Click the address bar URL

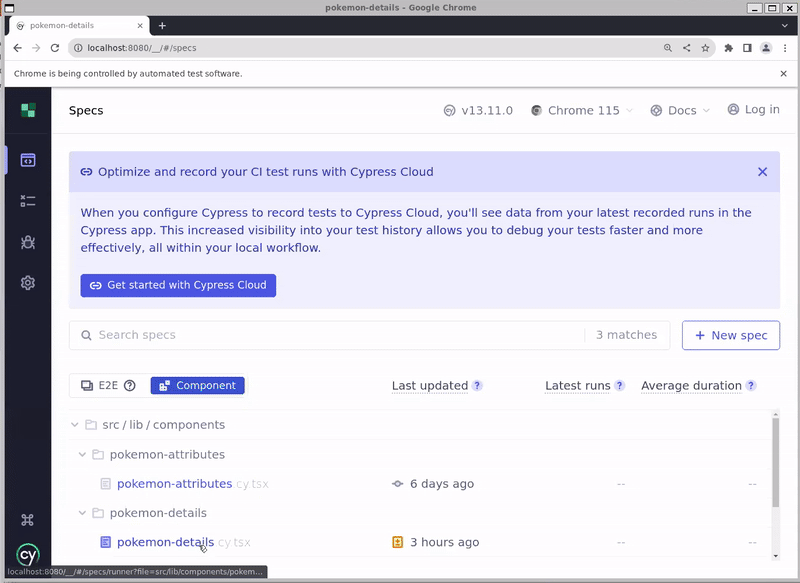coord(142,48)
